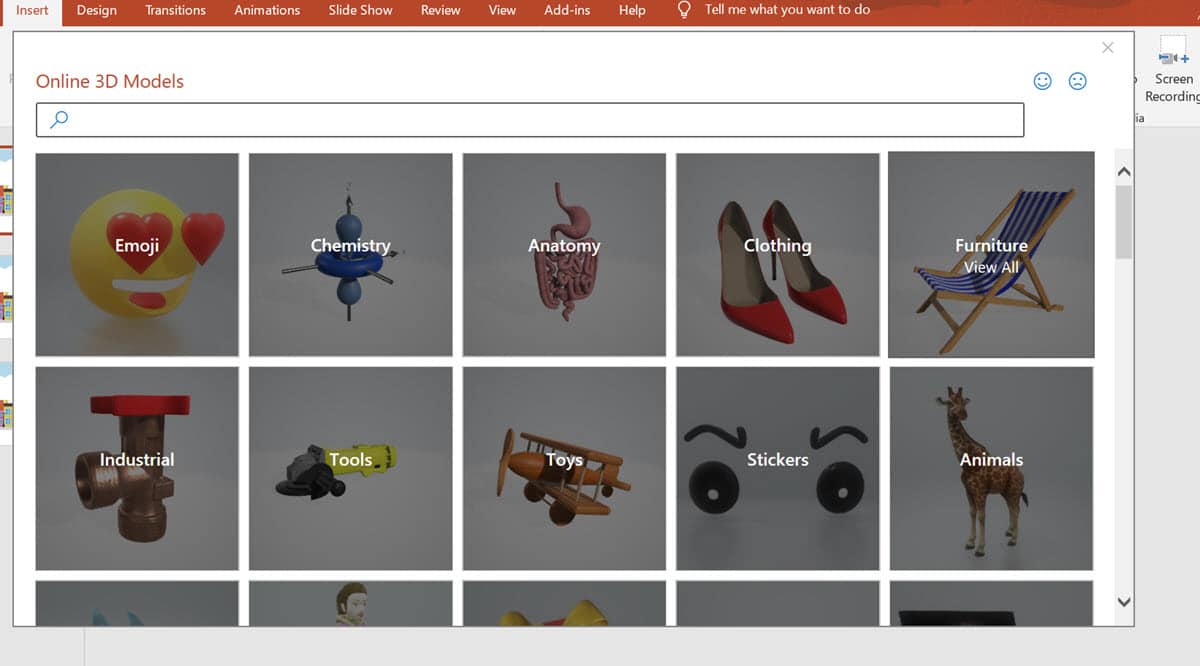This screenshot has width=1200, height=666.
Task: Close the Online 3D Models dialog
Action: [1108, 47]
